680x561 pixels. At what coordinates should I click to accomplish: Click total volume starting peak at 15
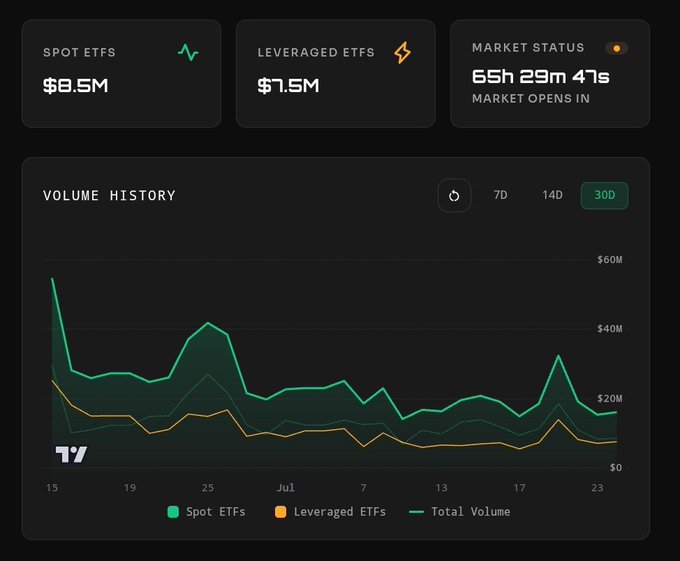coord(52,278)
